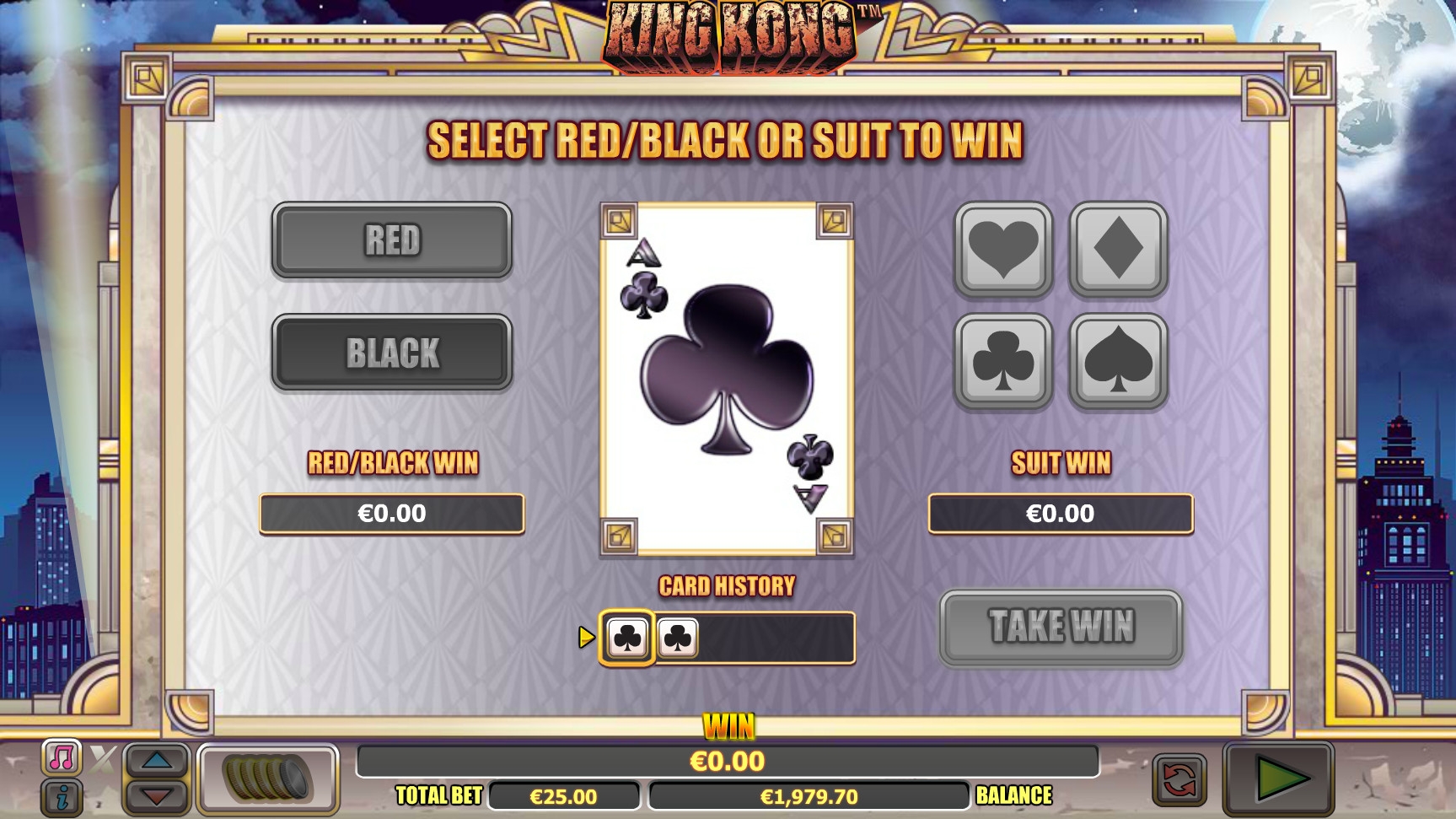The height and width of the screenshot is (819, 1456).
Task: Open the coin stack bet selector
Action: pos(267,779)
